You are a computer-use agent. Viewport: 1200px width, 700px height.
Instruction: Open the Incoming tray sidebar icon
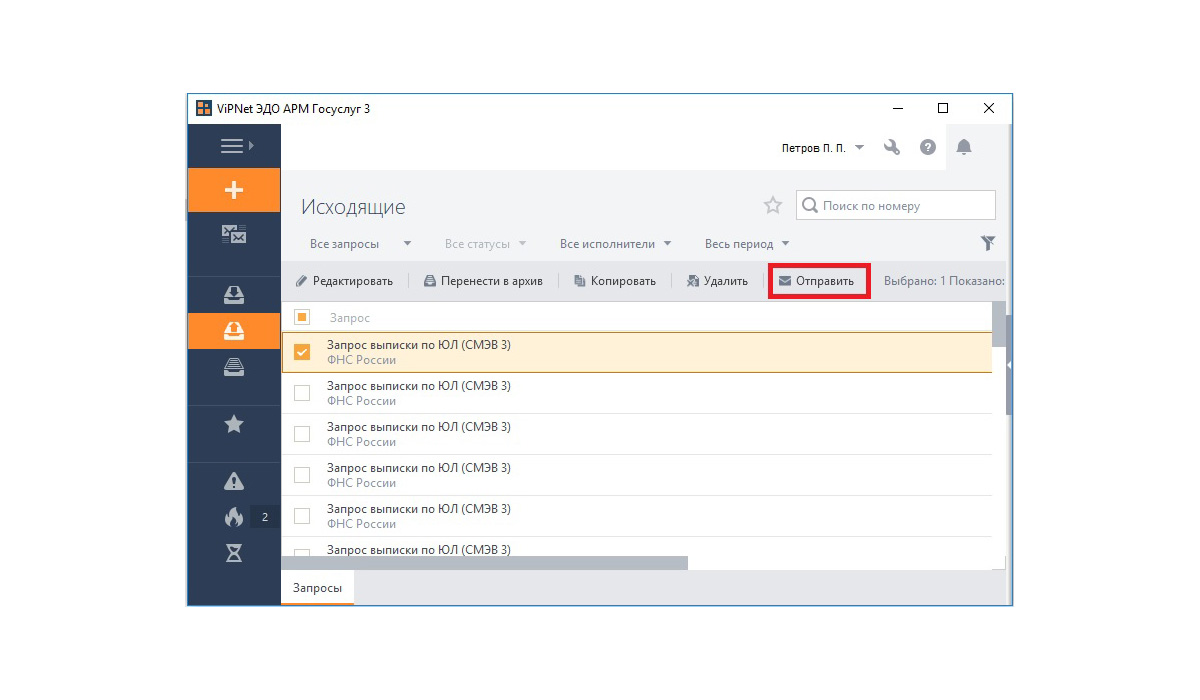tap(234, 295)
